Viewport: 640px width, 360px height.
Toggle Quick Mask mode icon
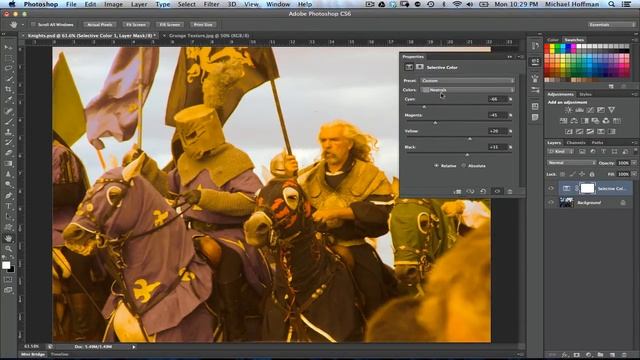(8, 279)
